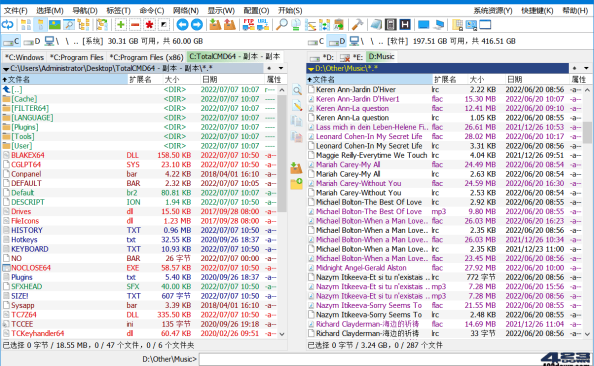
Task: Open FTP connect icon
Action: [249, 25]
